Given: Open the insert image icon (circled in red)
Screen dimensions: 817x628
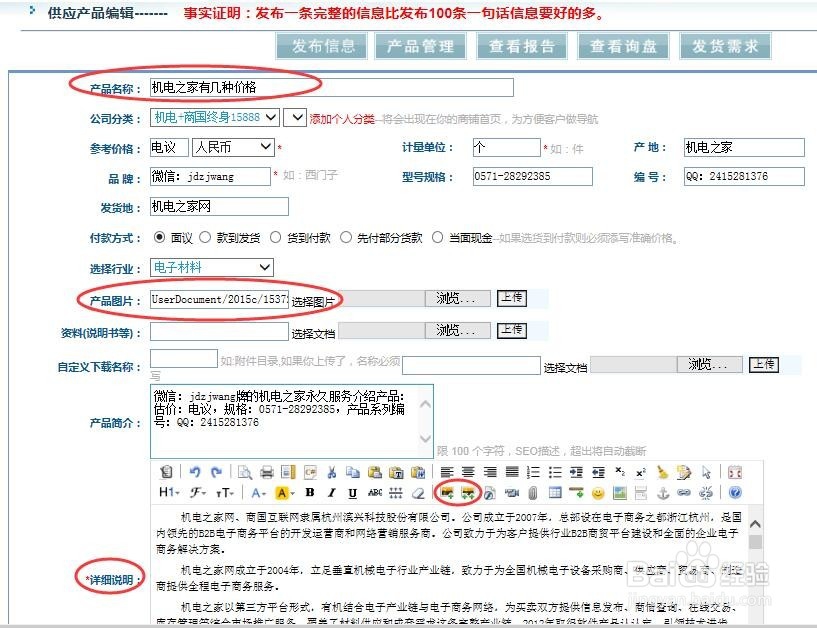Looking at the screenshot, I should 448,490.
